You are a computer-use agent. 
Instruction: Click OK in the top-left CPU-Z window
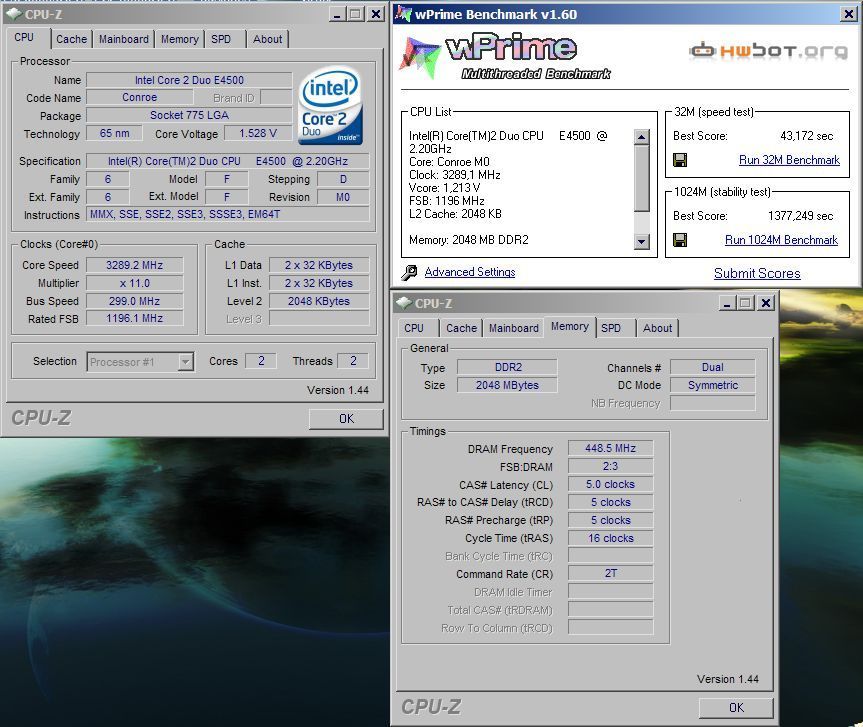coord(346,419)
